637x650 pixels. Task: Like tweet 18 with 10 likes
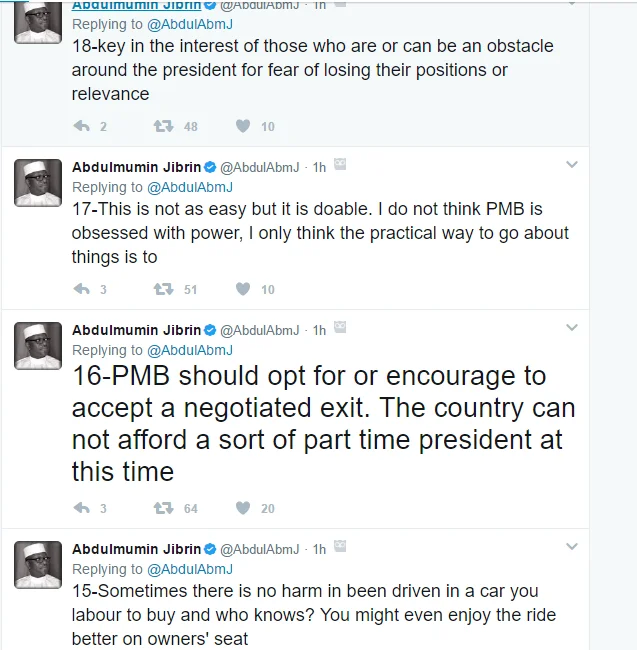click(242, 126)
